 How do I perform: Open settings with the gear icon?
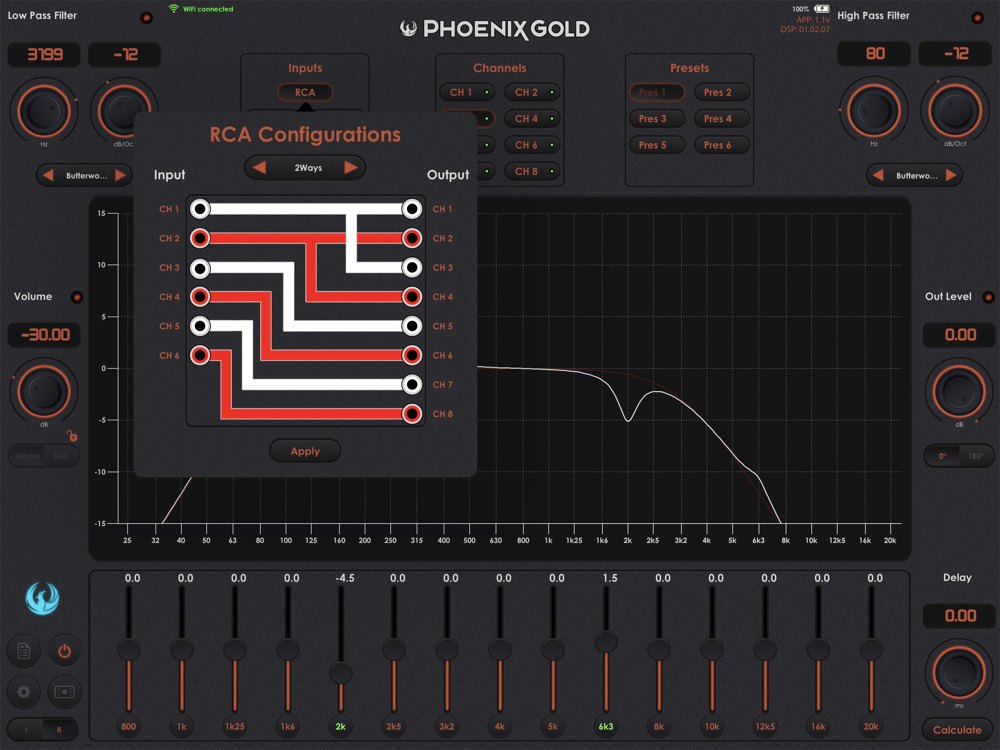point(24,692)
